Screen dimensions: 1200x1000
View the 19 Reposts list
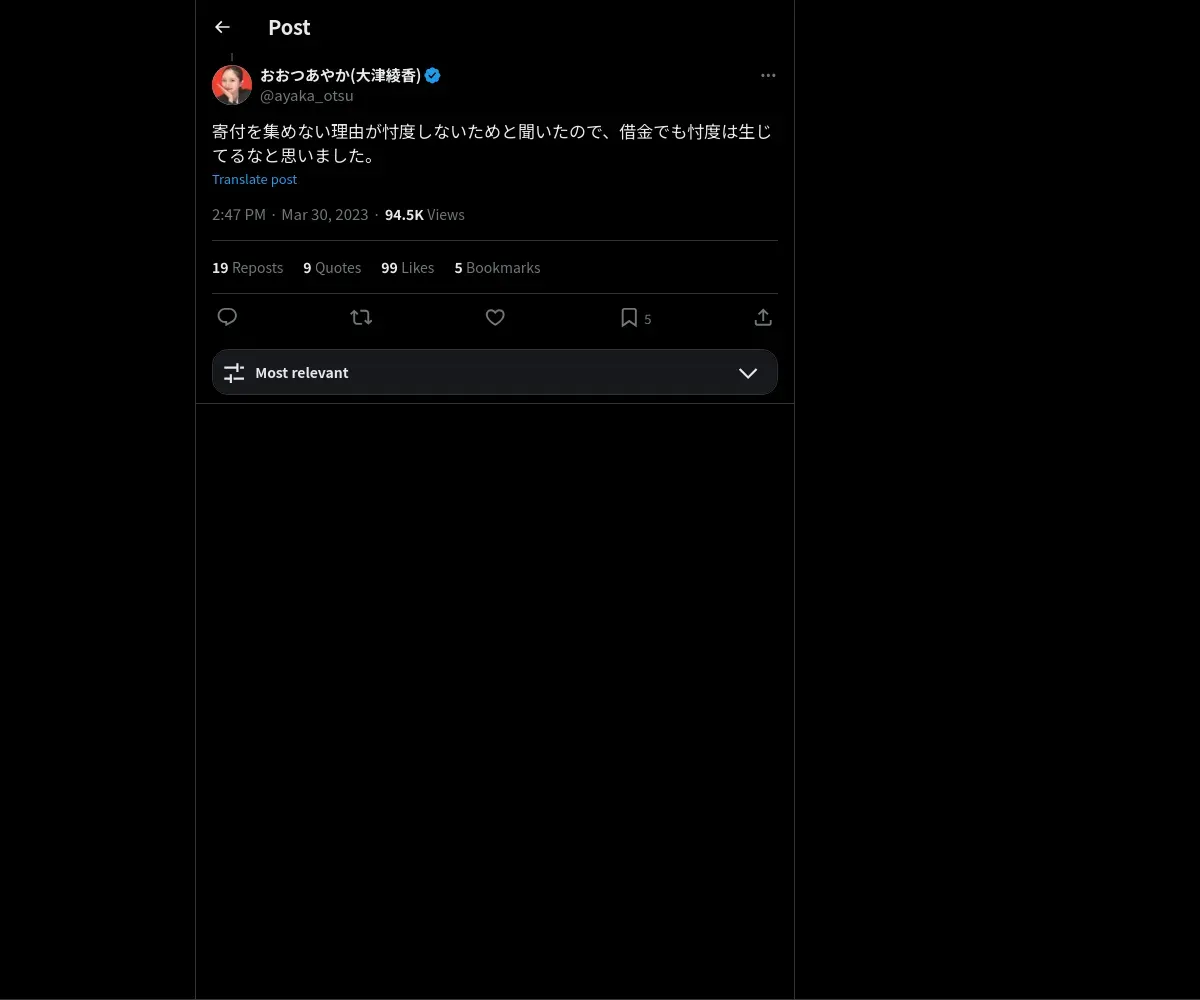[x=247, y=268]
